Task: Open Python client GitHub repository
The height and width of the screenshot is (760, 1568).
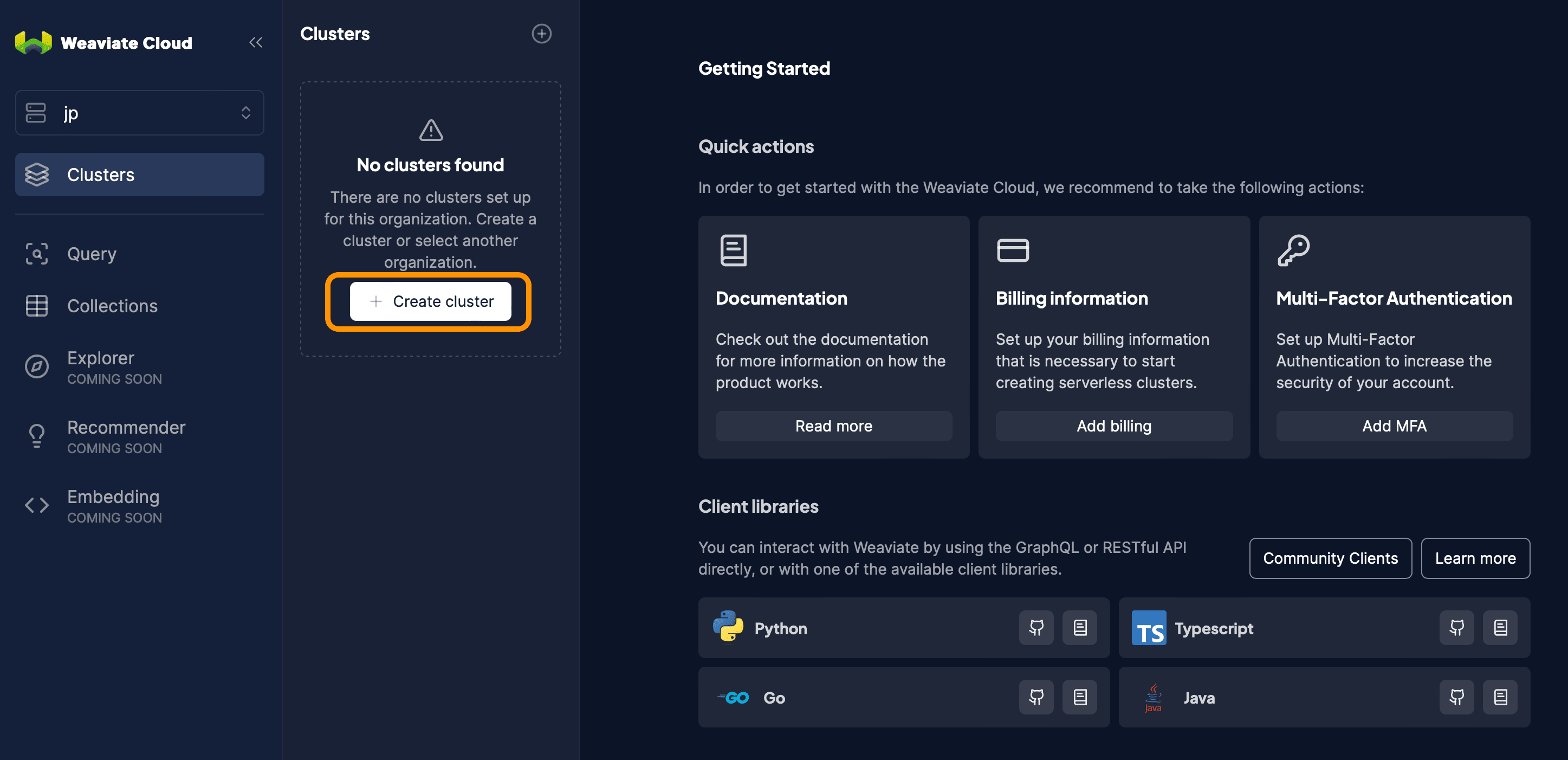Action: pyautogui.click(x=1036, y=628)
